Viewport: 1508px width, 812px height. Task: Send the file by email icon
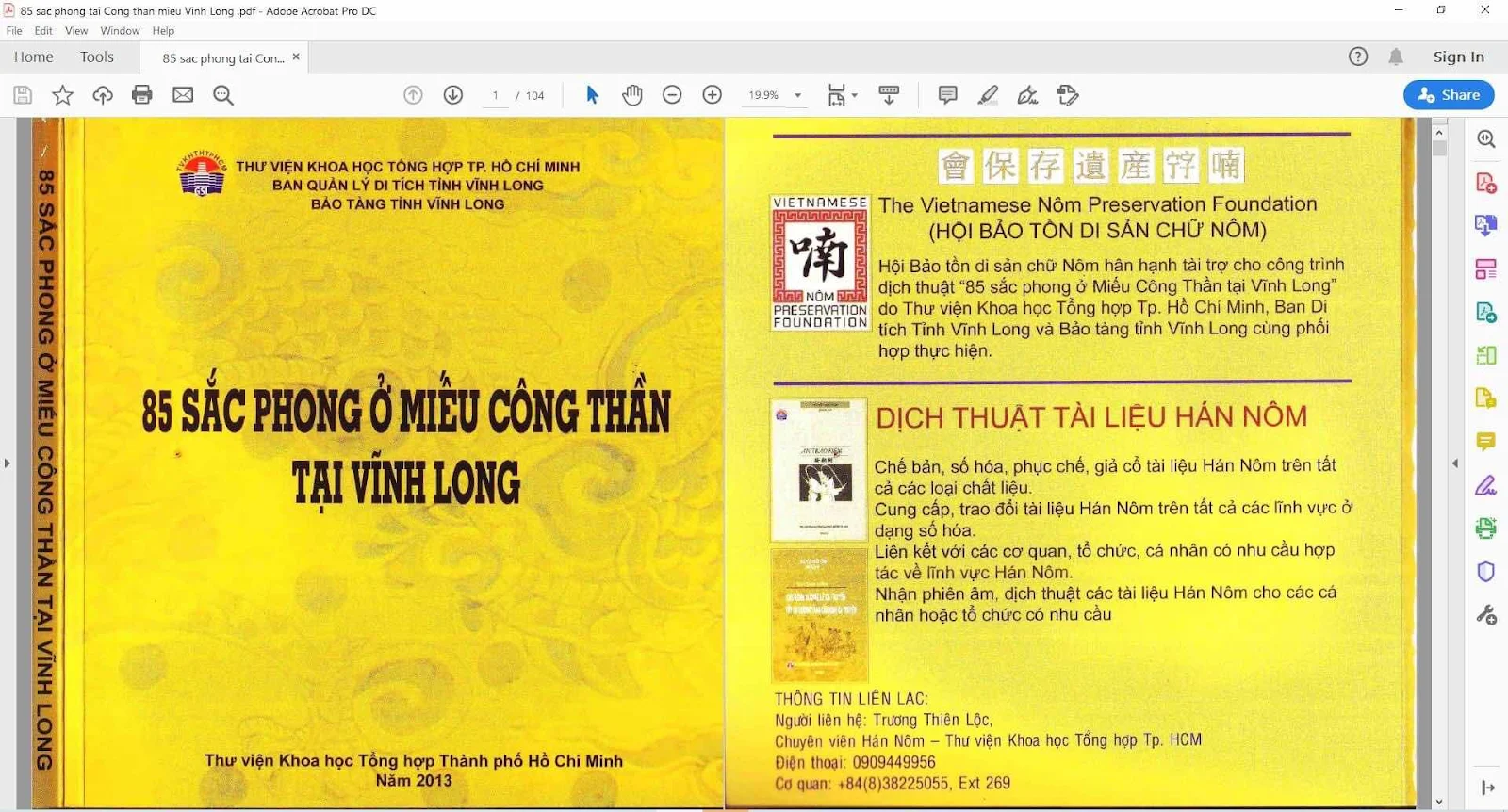point(183,95)
